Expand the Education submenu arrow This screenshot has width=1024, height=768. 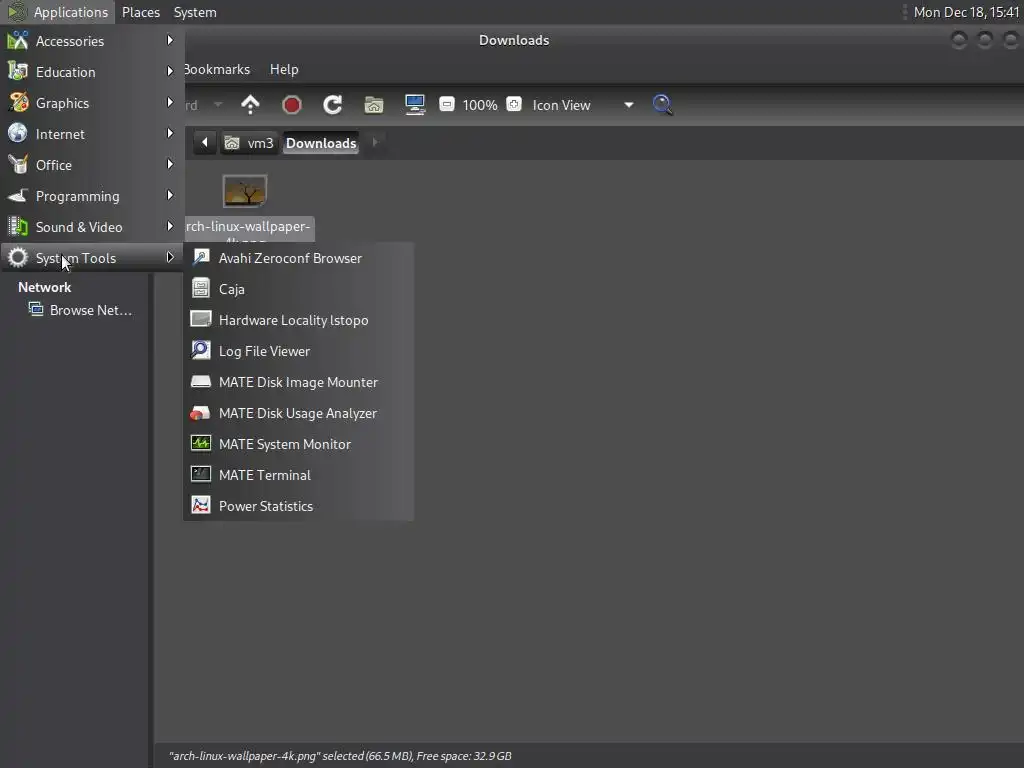170,71
